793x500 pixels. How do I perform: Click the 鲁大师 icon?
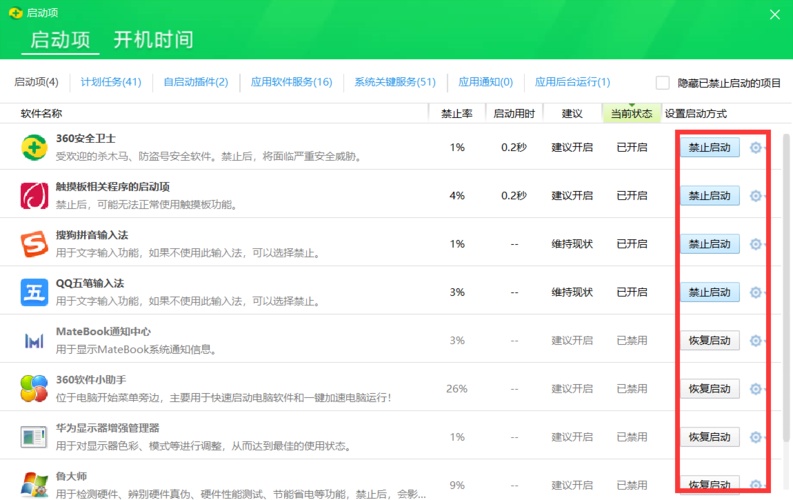click(34, 484)
